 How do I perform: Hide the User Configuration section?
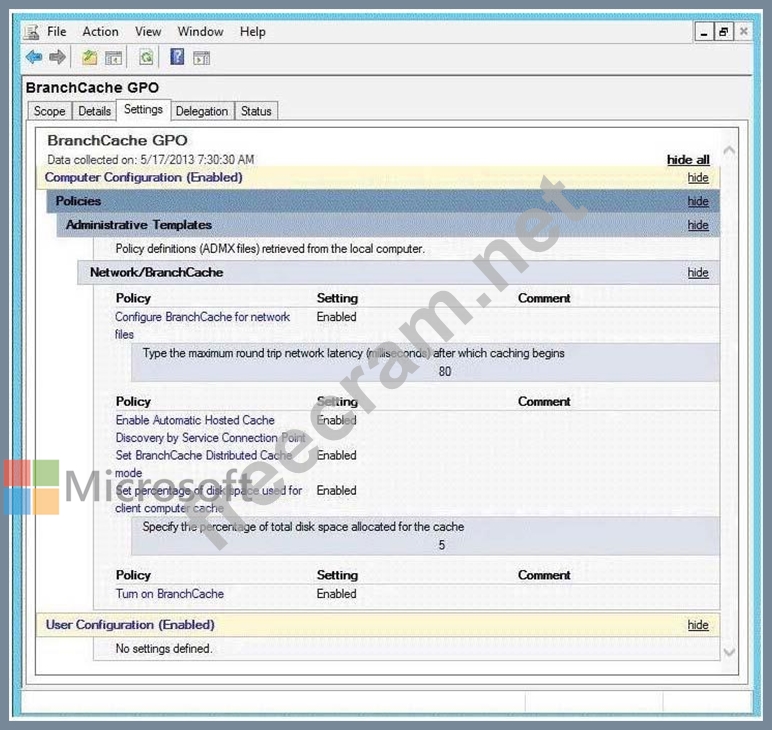pos(698,625)
